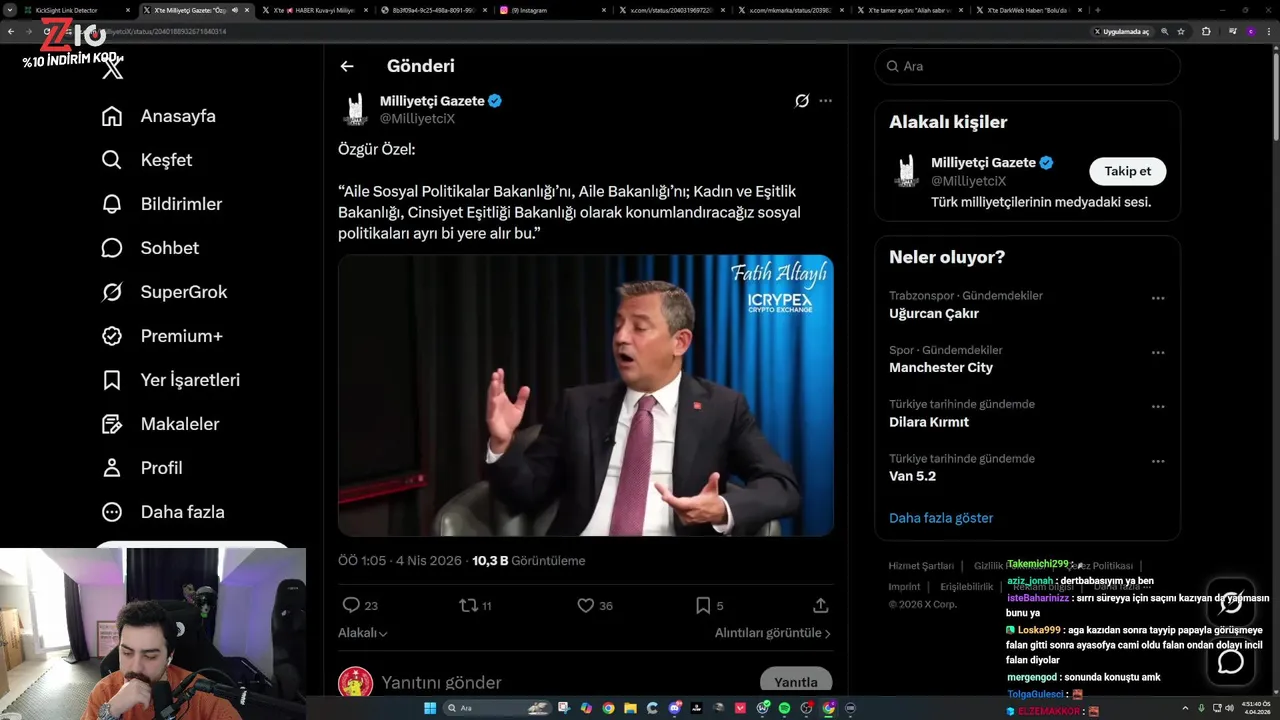Go to Anasayfa home

tap(177, 116)
